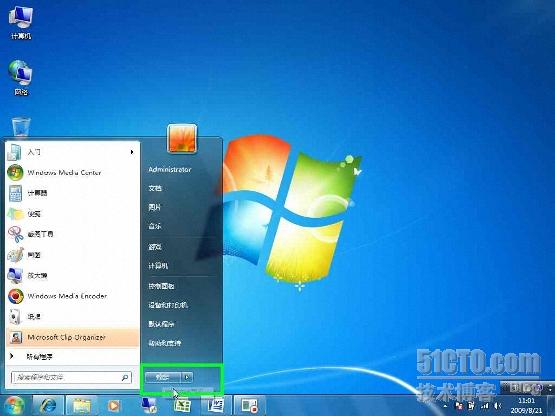Open the shut down options arrow
The image size is (555, 416).
coord(187,377)
